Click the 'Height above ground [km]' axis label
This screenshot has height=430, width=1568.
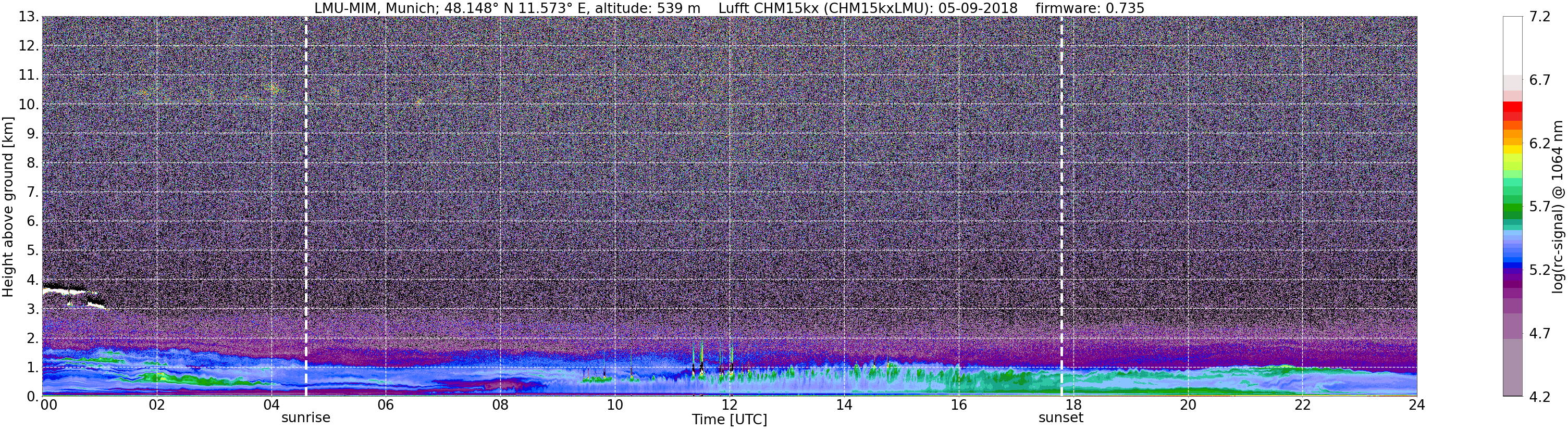coord(8,207)
